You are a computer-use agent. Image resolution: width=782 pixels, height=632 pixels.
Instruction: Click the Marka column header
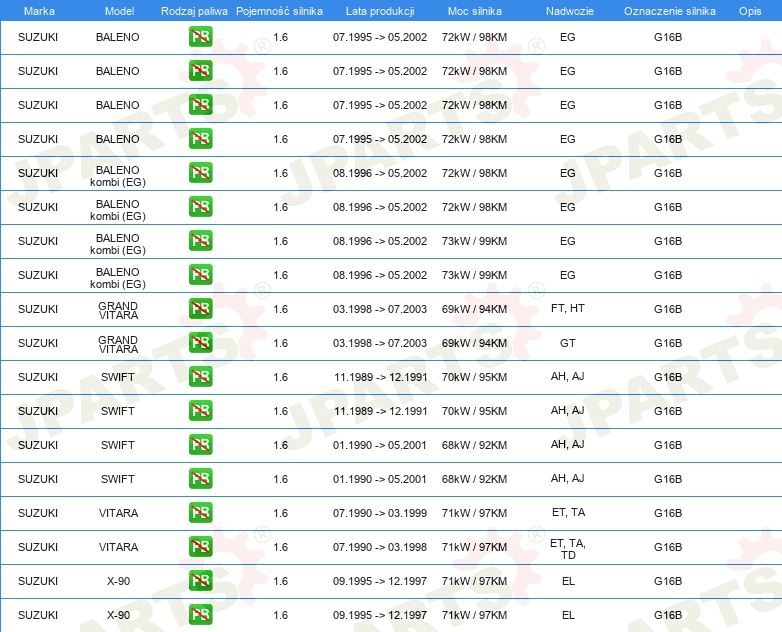[39, 11]
